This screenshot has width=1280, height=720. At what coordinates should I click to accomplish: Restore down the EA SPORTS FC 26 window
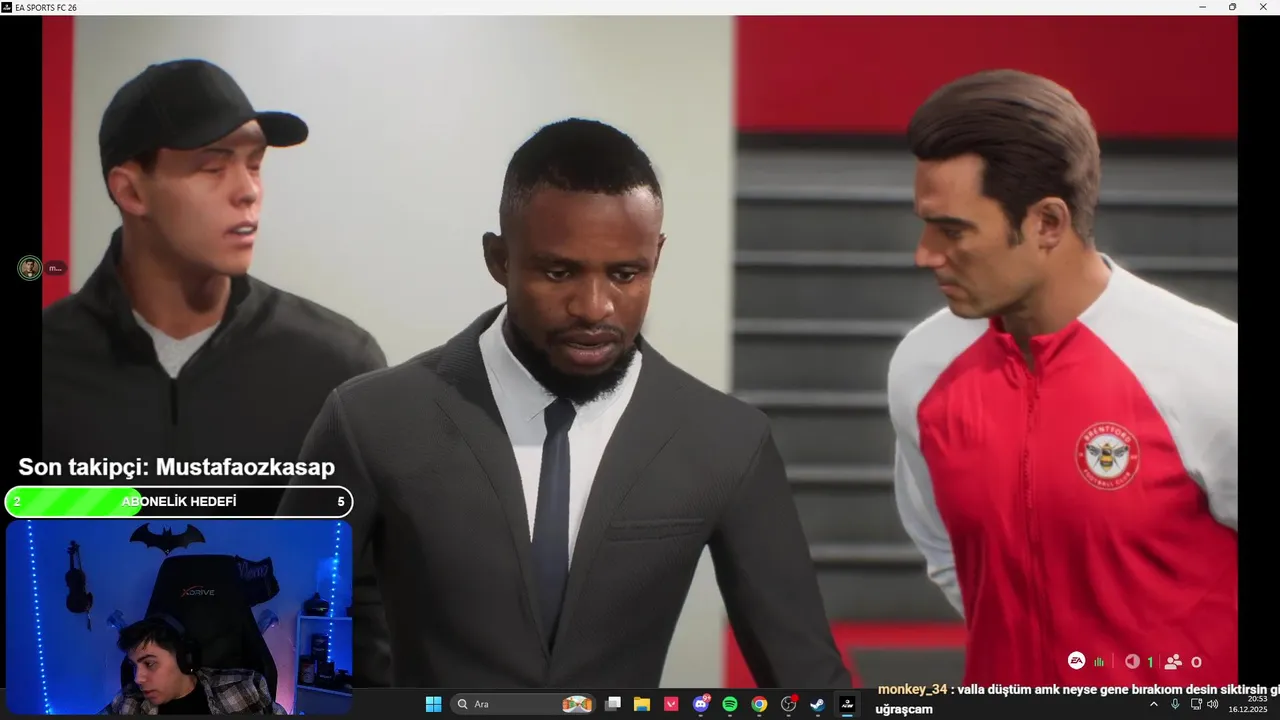[1232, 7]
